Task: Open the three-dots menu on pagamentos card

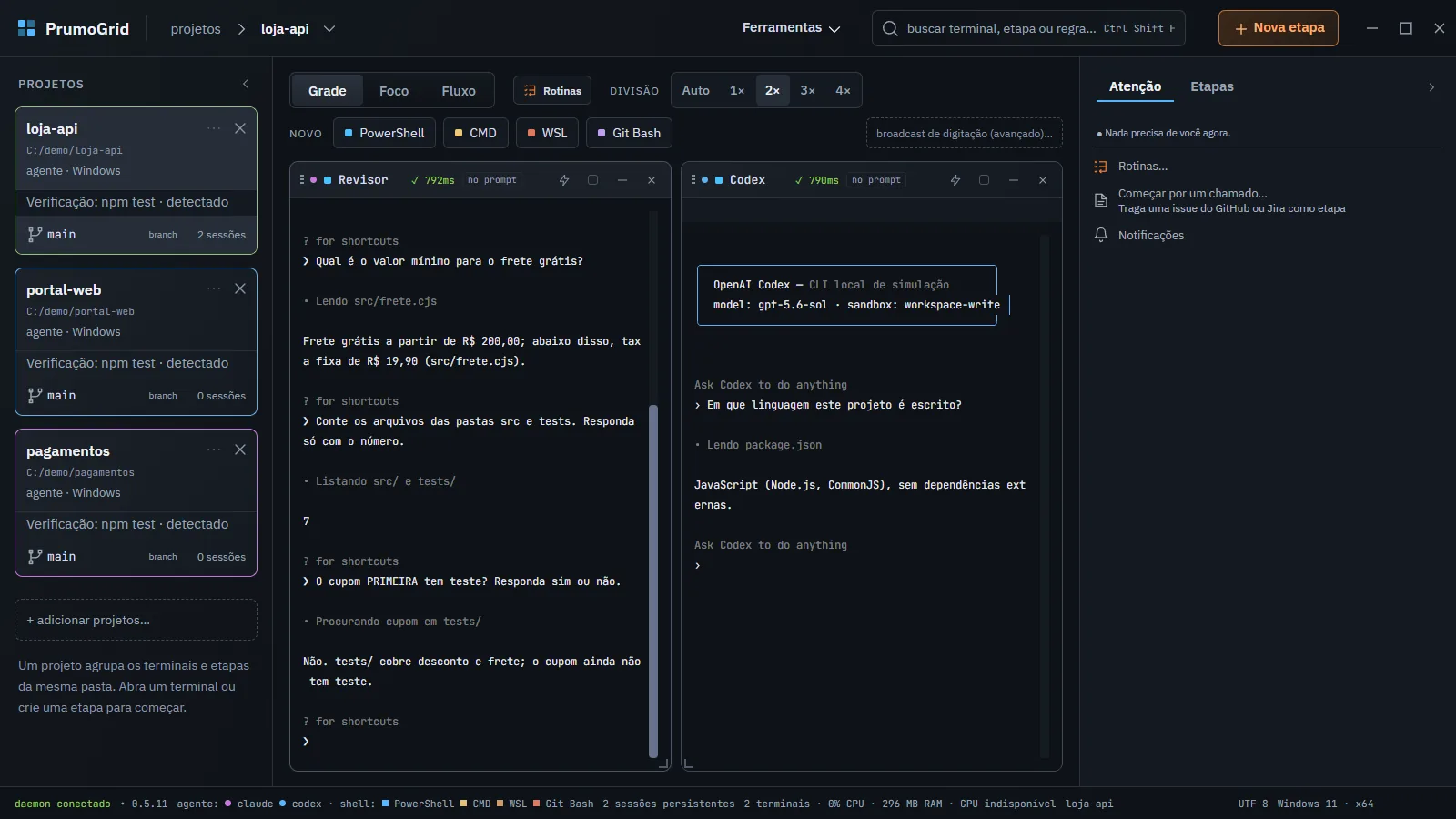Action: click(214, 450)
